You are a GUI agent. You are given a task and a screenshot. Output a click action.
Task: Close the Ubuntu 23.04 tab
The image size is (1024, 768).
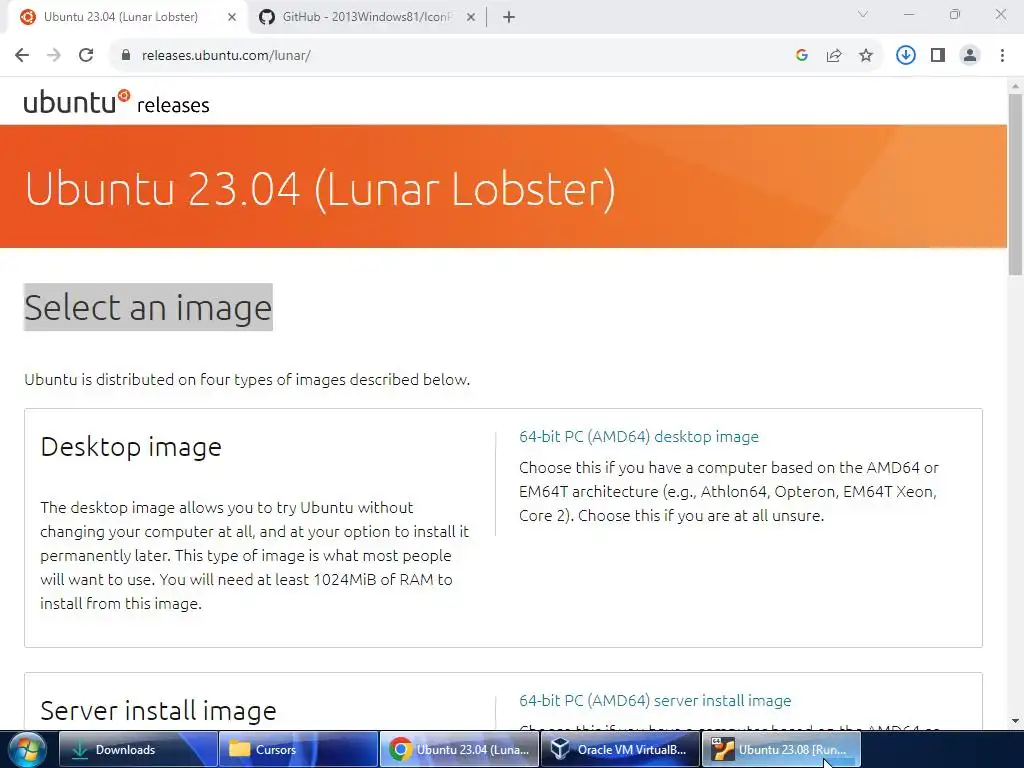click(232, 17)
